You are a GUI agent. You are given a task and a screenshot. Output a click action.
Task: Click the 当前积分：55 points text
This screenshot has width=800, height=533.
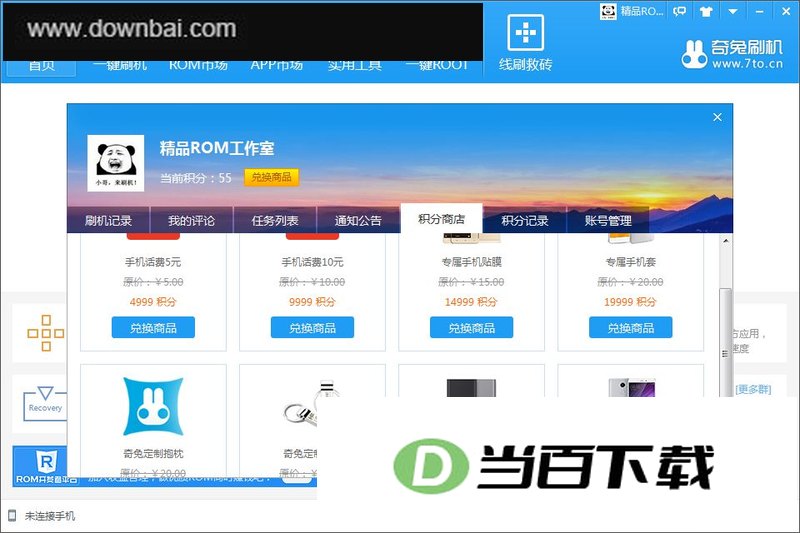[196, 178]
